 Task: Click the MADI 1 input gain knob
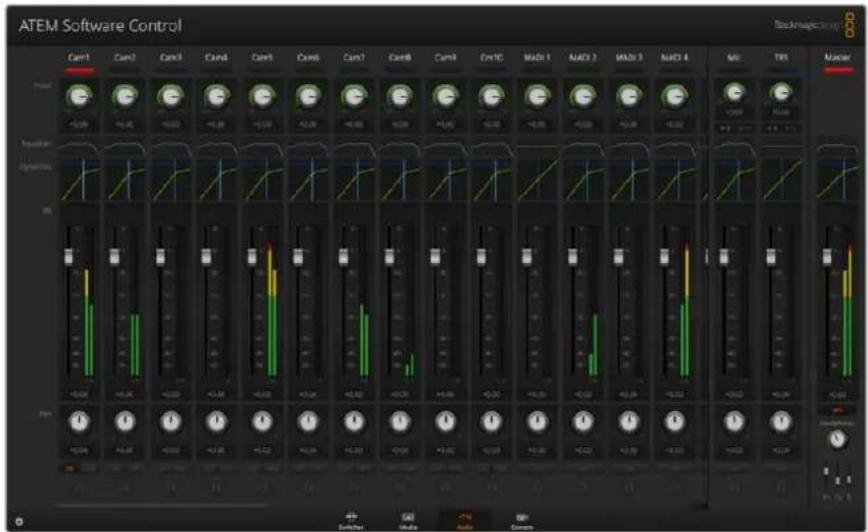(x=537, y=96)
